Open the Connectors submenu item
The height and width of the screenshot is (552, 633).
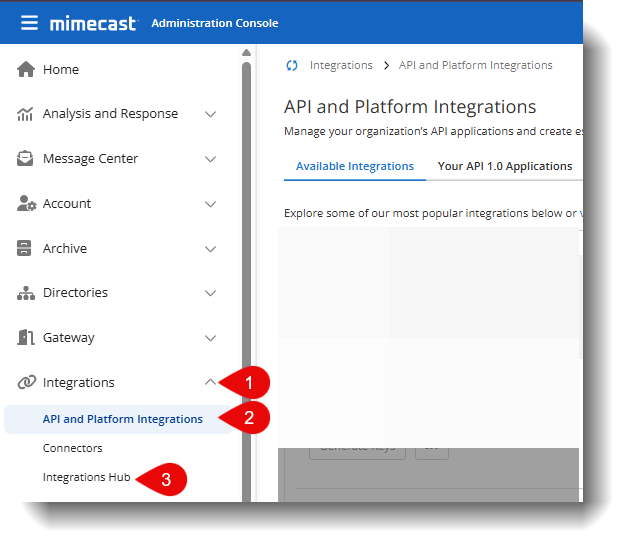pyautogui.click(x=73, y=448)
